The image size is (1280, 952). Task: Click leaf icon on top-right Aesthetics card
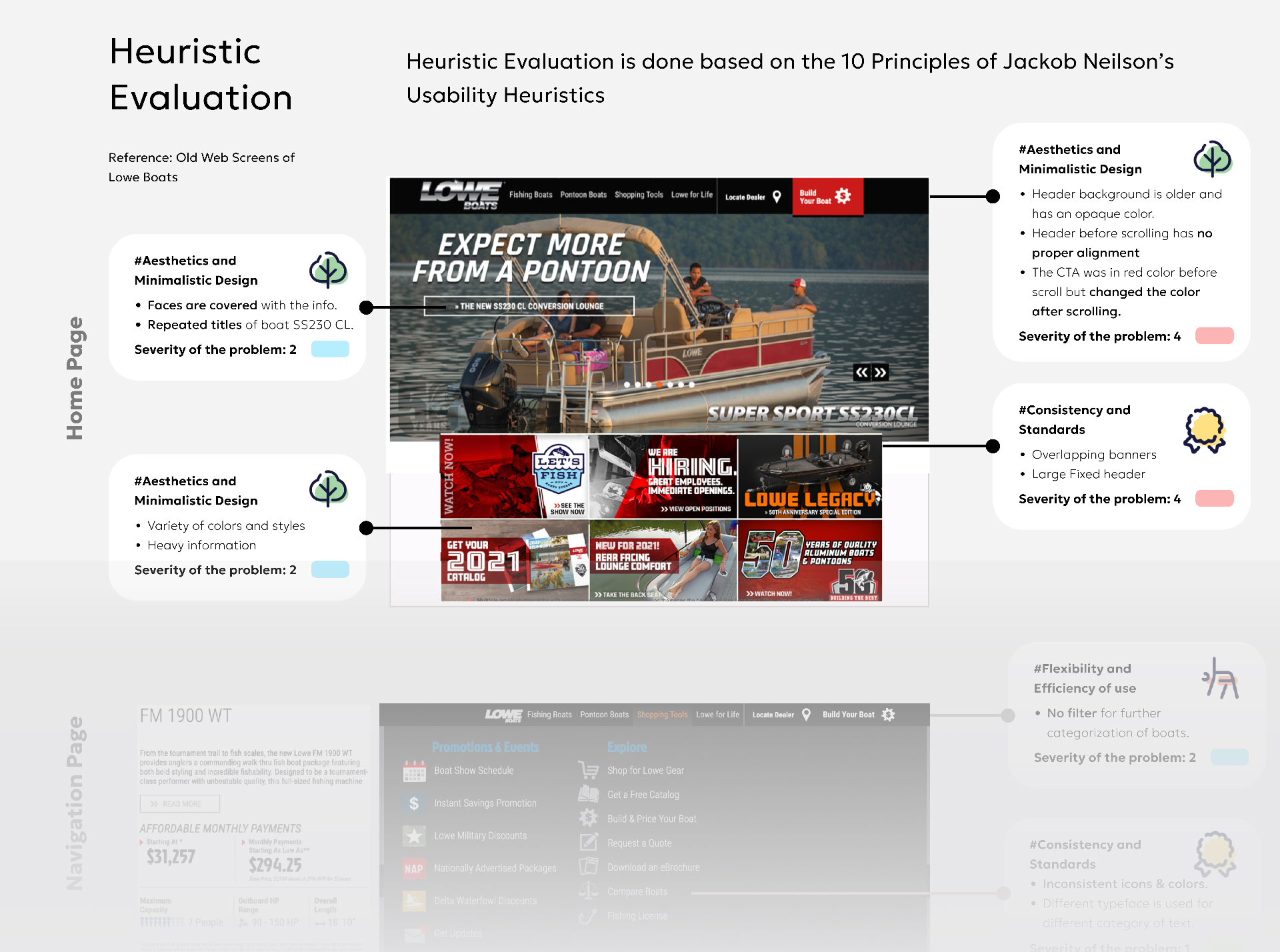[x=1213, y=159]
